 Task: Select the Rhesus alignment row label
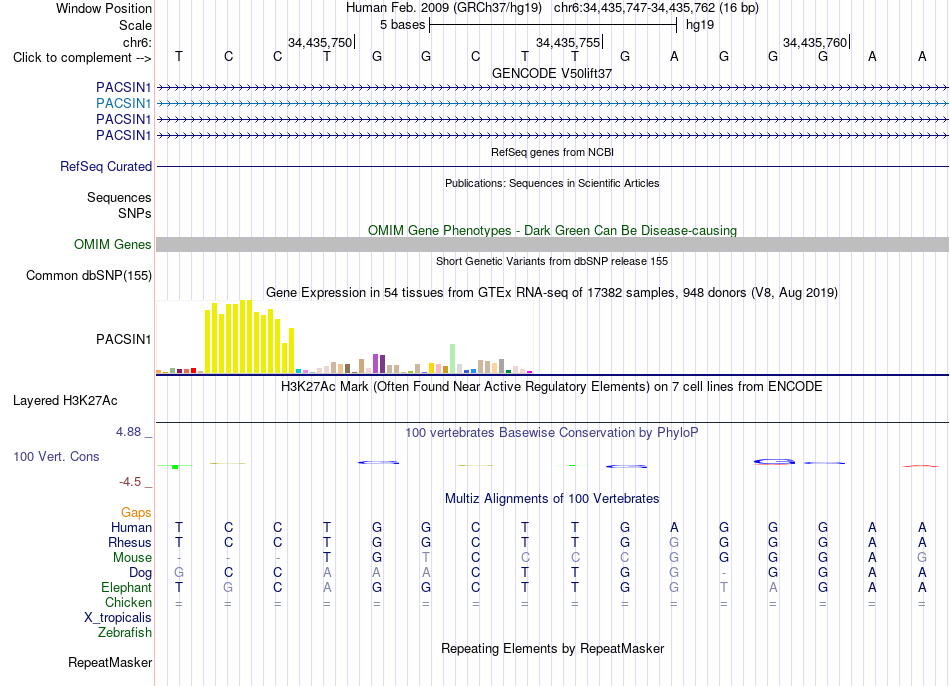pyautogui.click(x=130, y=542)
